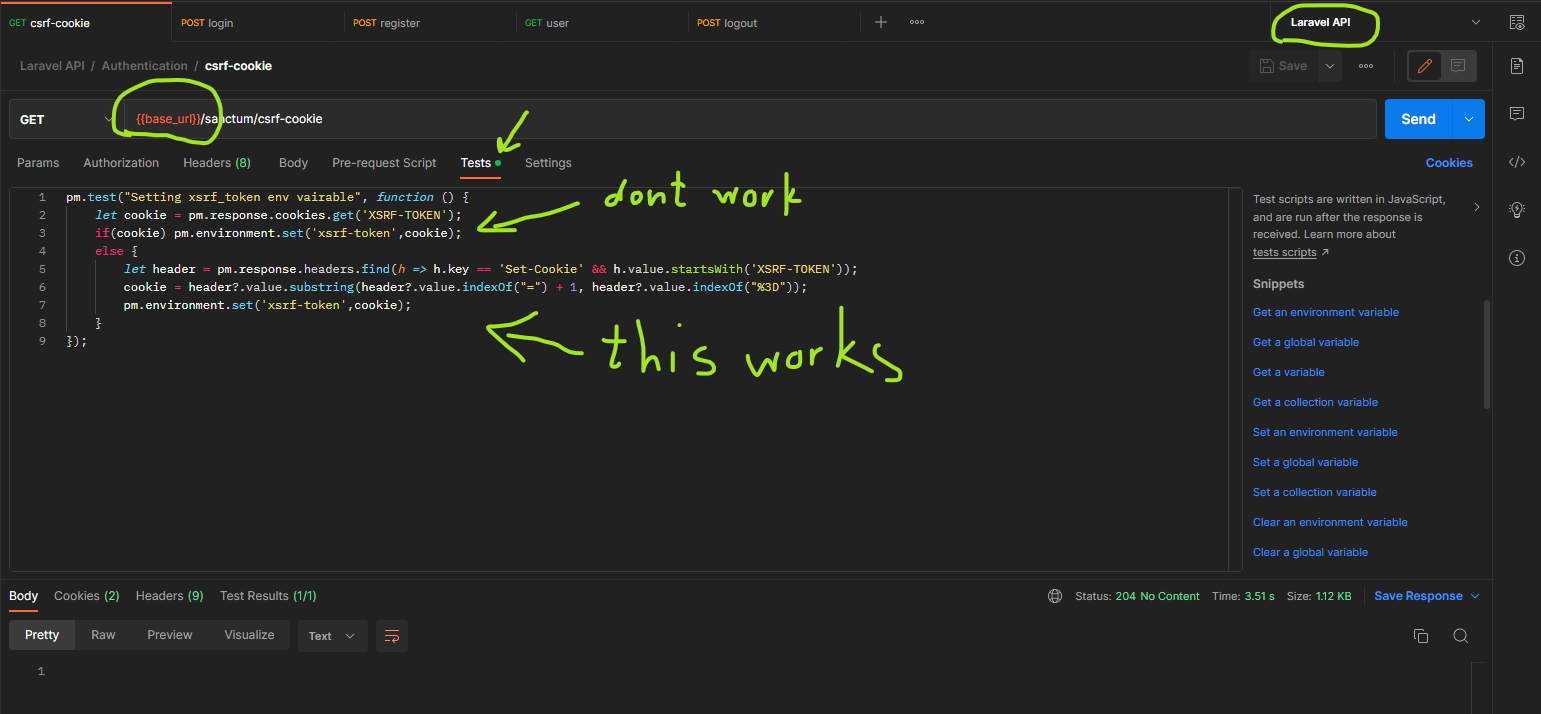The height and width of the screenshot is (714, 1541).
Task: Click the snippets panel scrollbar
Action: [x=1487, y=355]
